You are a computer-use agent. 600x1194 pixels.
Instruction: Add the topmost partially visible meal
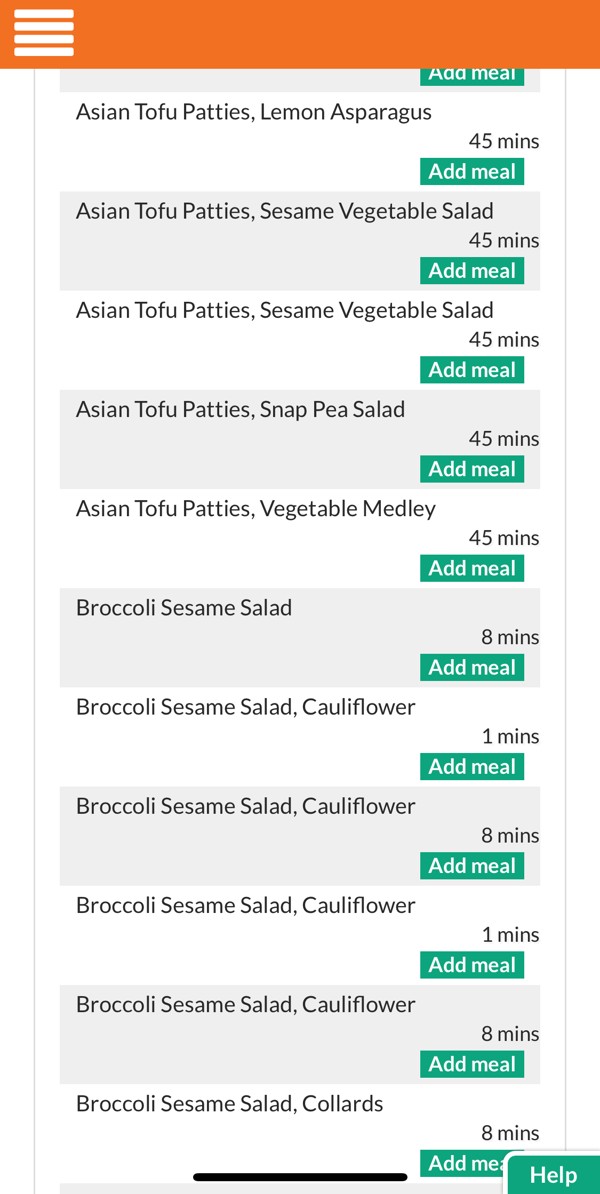[x=471, y=72]
